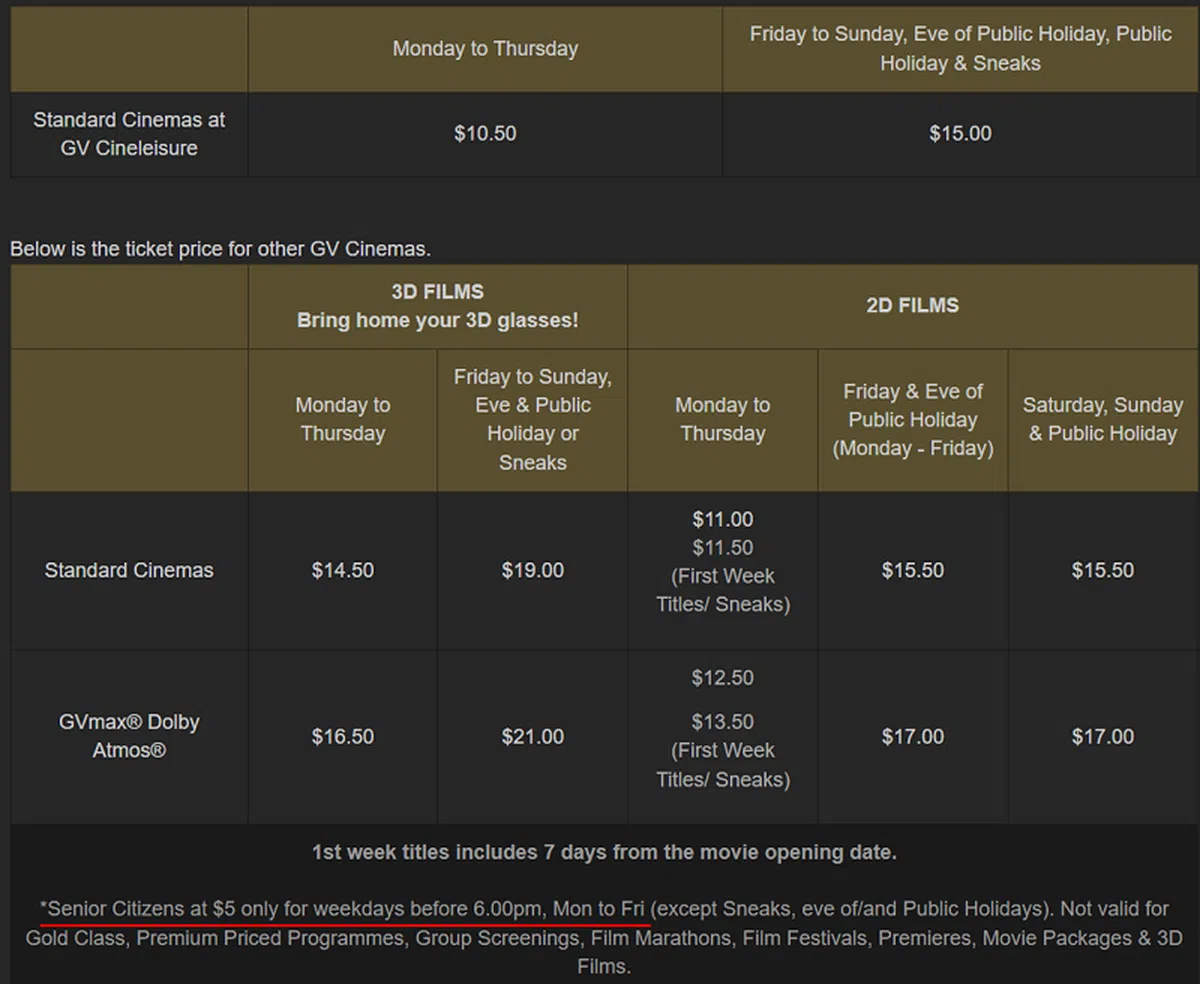
Task: Click the $10.50 GV Cineleisure price
Action: tap(485, 134)
